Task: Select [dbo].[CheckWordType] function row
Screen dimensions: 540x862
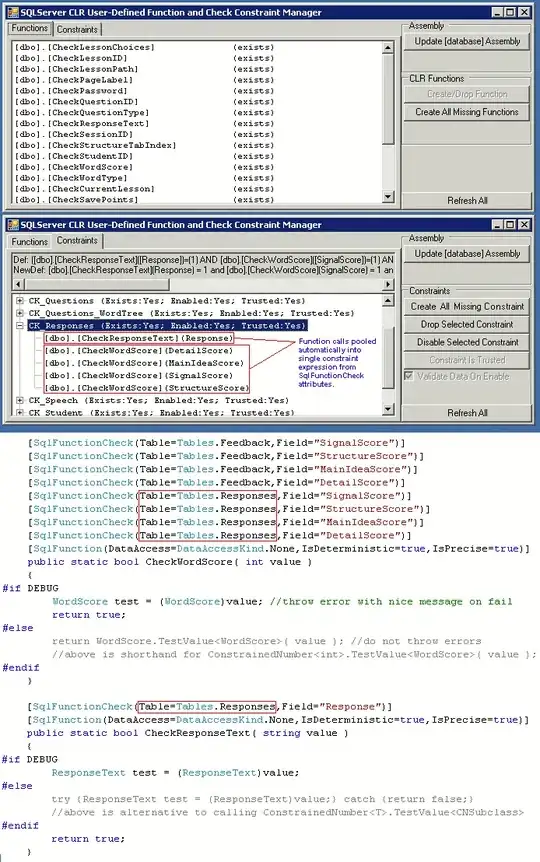Action: pyautogui.click(x=144, y=178)
